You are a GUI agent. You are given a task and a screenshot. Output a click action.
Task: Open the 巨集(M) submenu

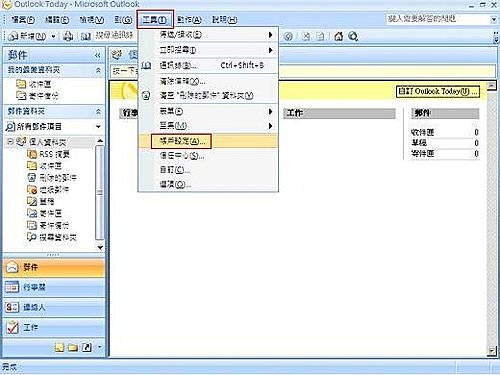[208, 126]
